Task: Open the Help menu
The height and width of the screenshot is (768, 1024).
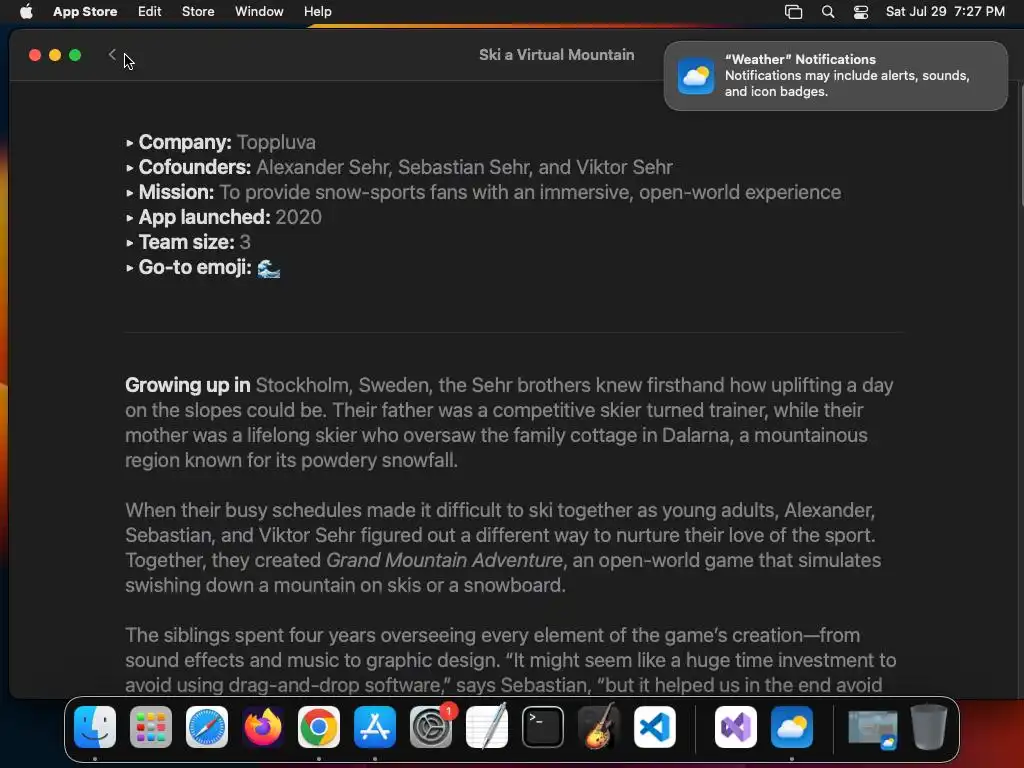Action: [x=317, y=11]
